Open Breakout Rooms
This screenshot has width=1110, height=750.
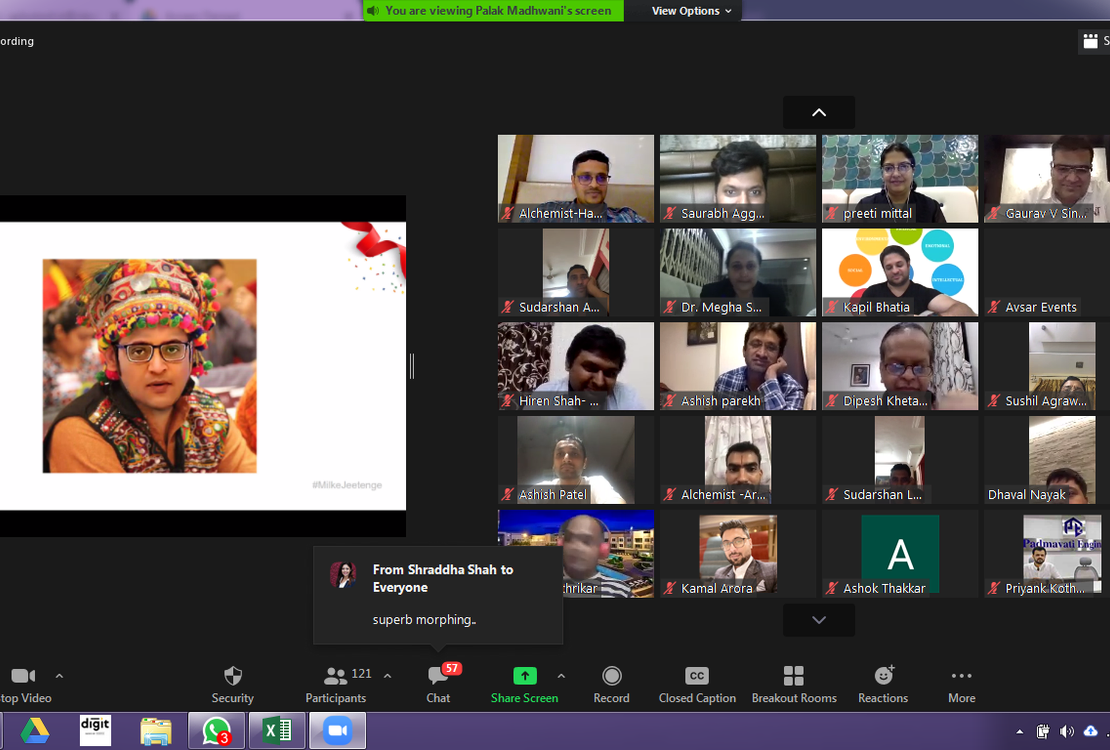tap(794, 677)
